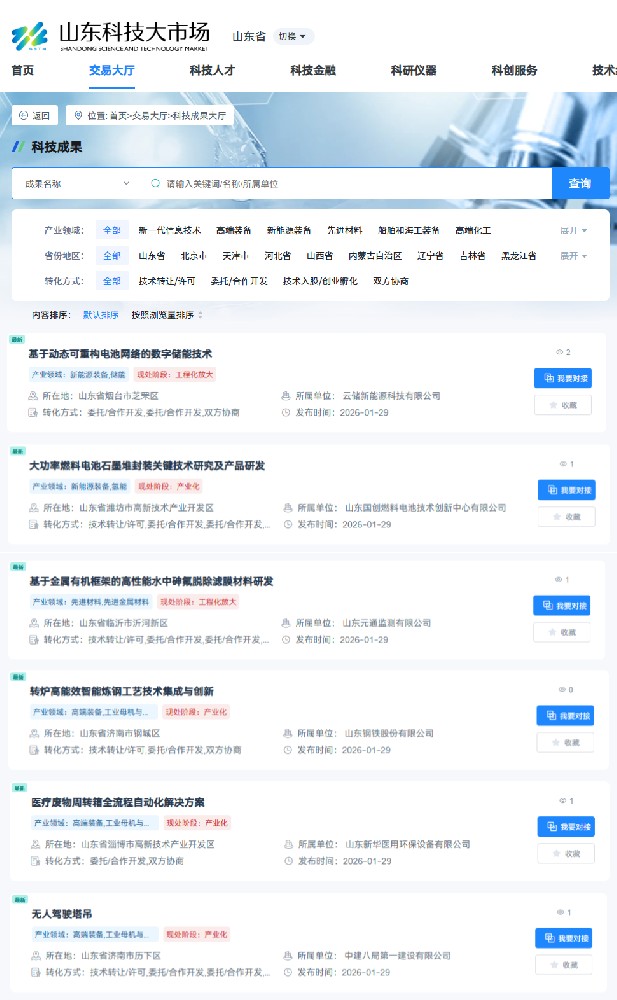Open 转炉高能效智能炼钢工艺技术集成与创新 listing
Viewport: 617px width, 1000px height.
[x=122, y=691]
